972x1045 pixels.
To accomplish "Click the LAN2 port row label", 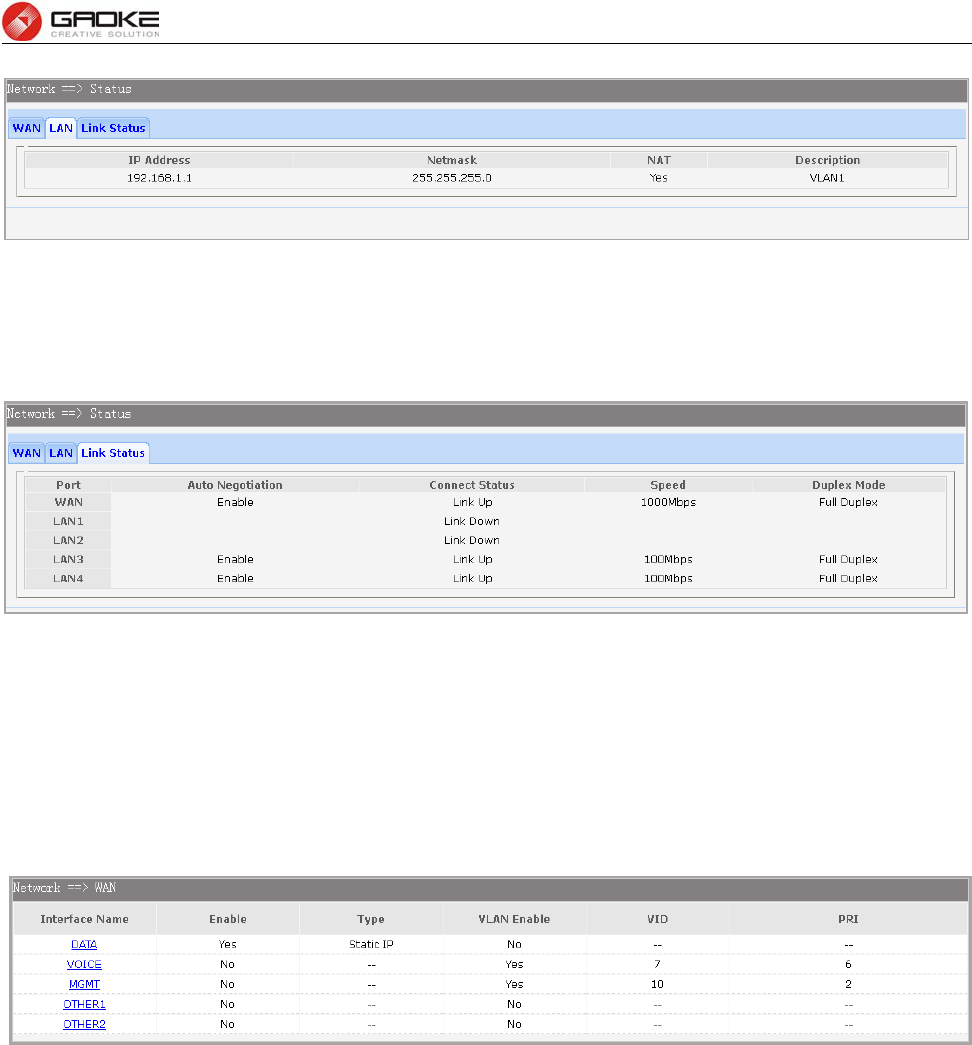I will tap(69, 540).
